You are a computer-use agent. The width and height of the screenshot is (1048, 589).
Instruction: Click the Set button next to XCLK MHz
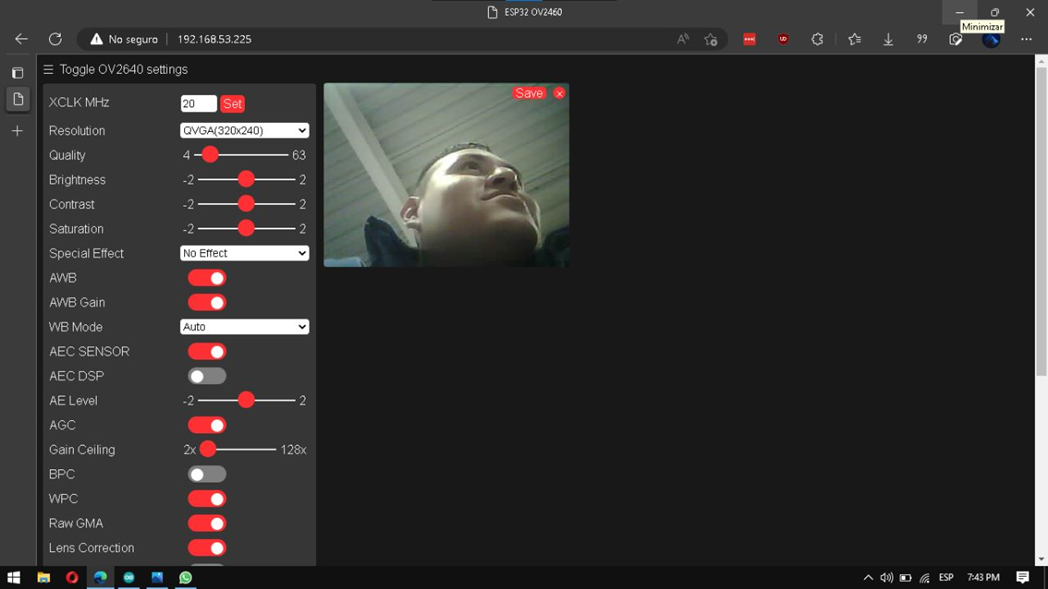(x=231, y=103)
